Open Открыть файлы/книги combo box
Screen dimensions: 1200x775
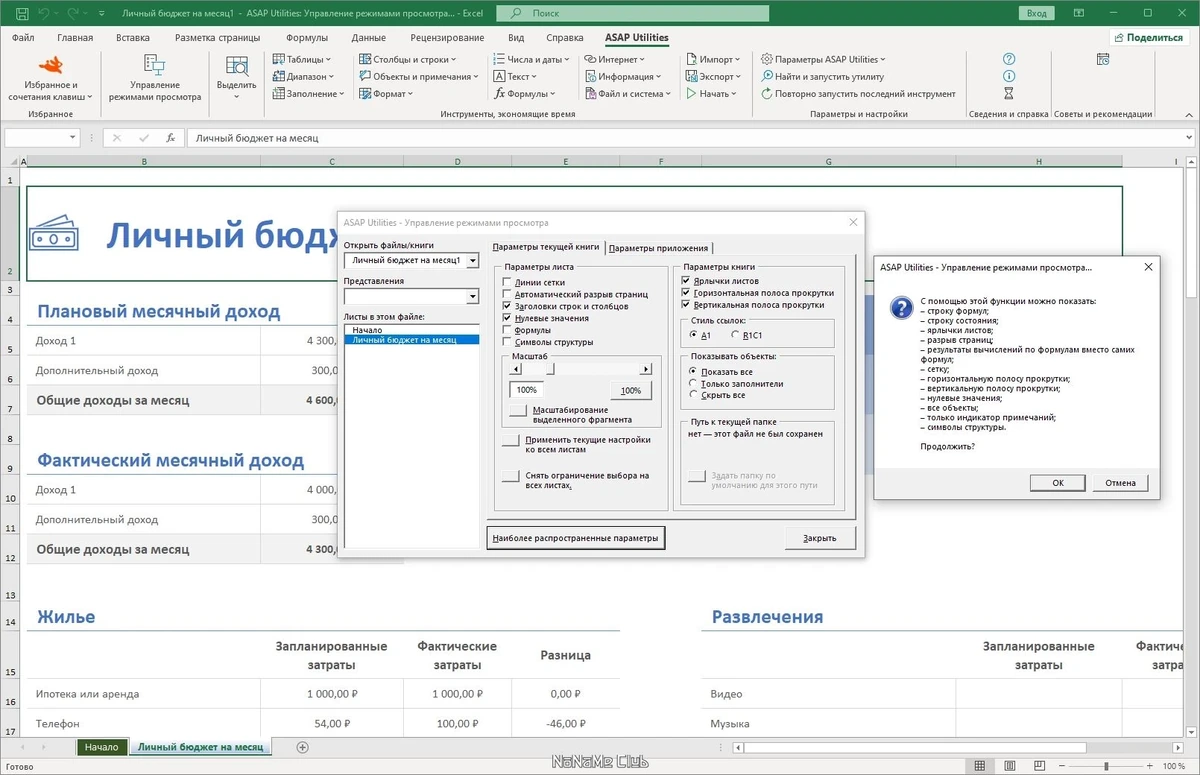click(x=411, y=260)
